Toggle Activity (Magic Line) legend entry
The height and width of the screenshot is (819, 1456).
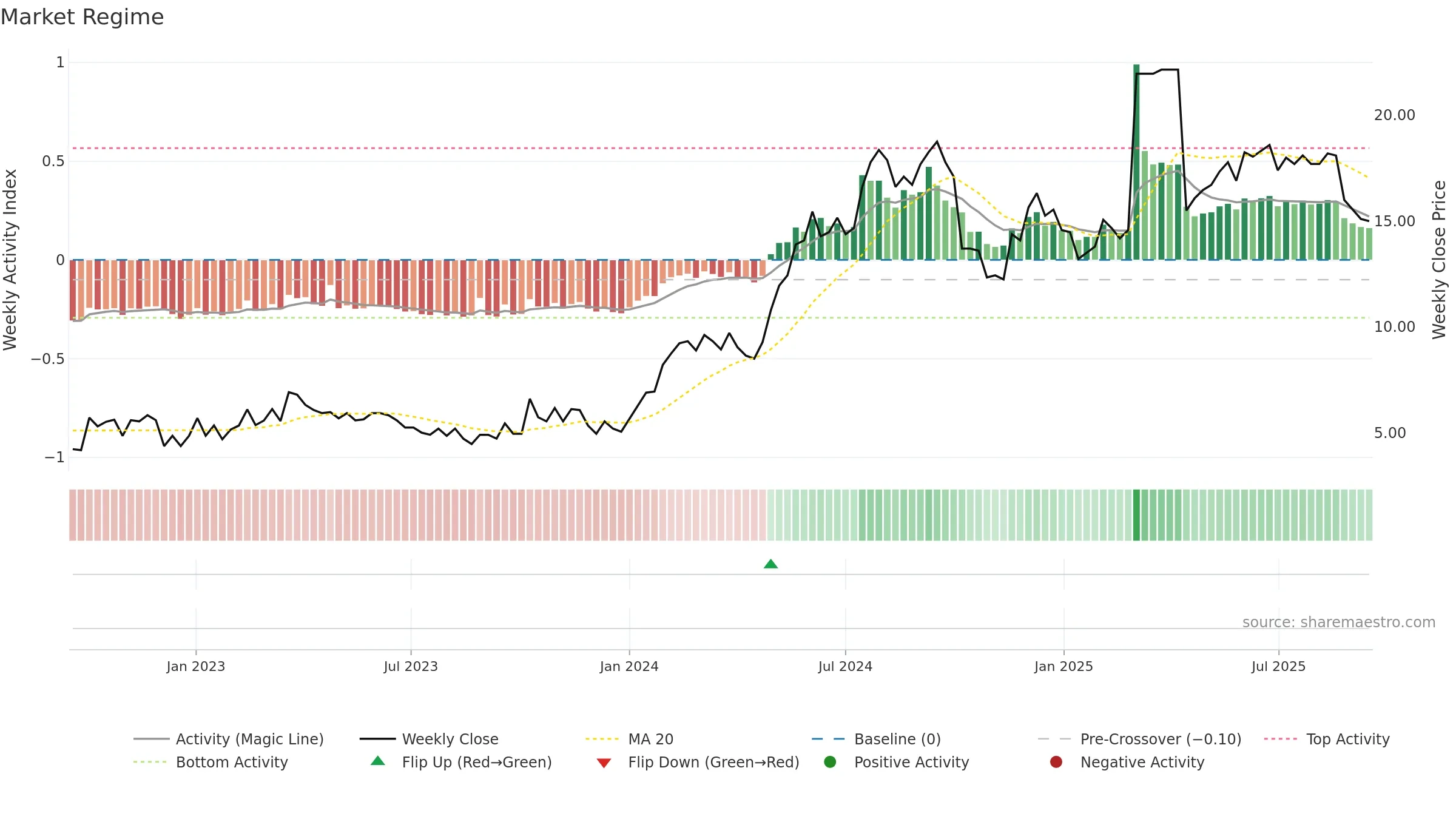[x=229, y=739]
